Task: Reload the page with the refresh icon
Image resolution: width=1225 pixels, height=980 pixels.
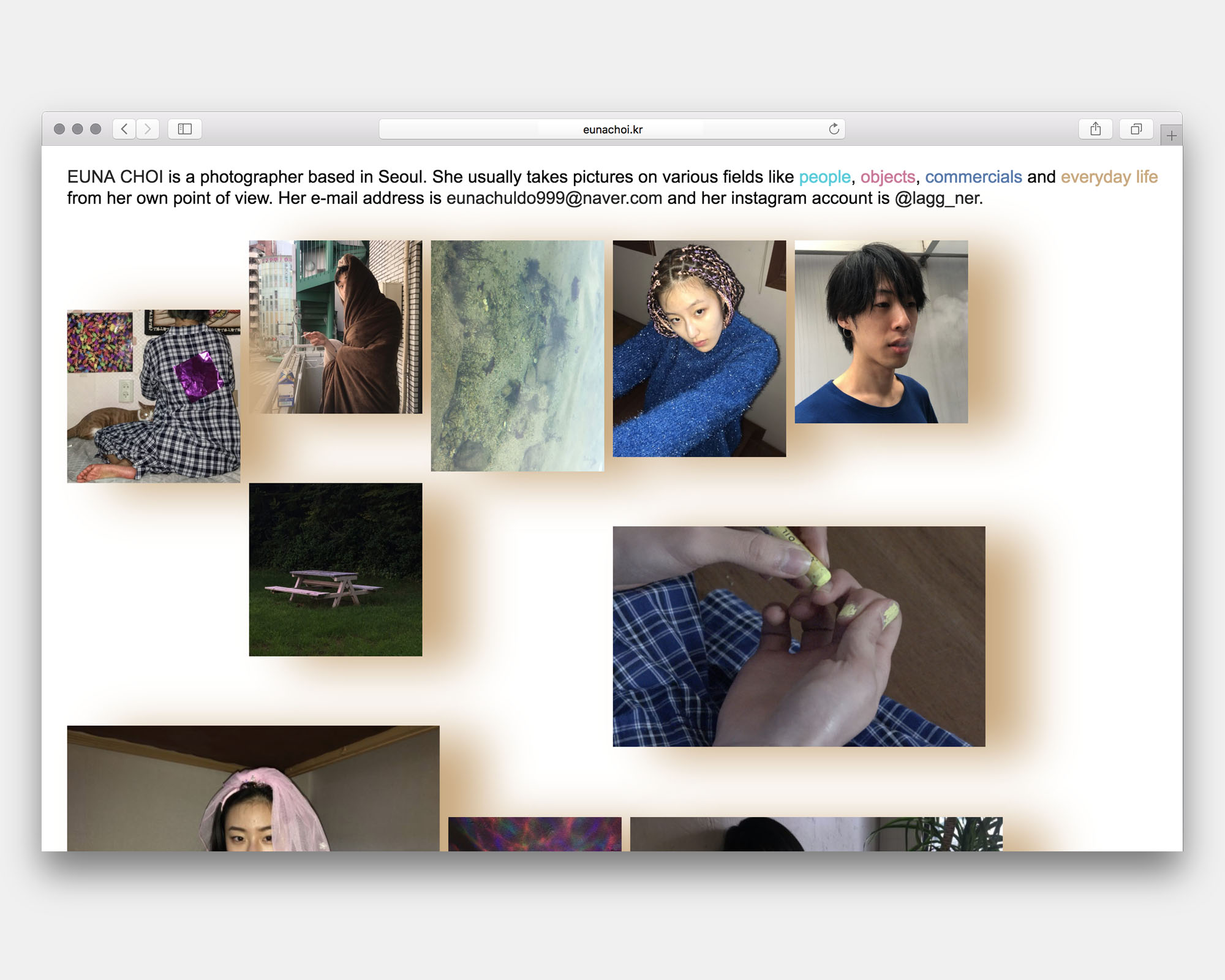Action: tap(834, 129)
